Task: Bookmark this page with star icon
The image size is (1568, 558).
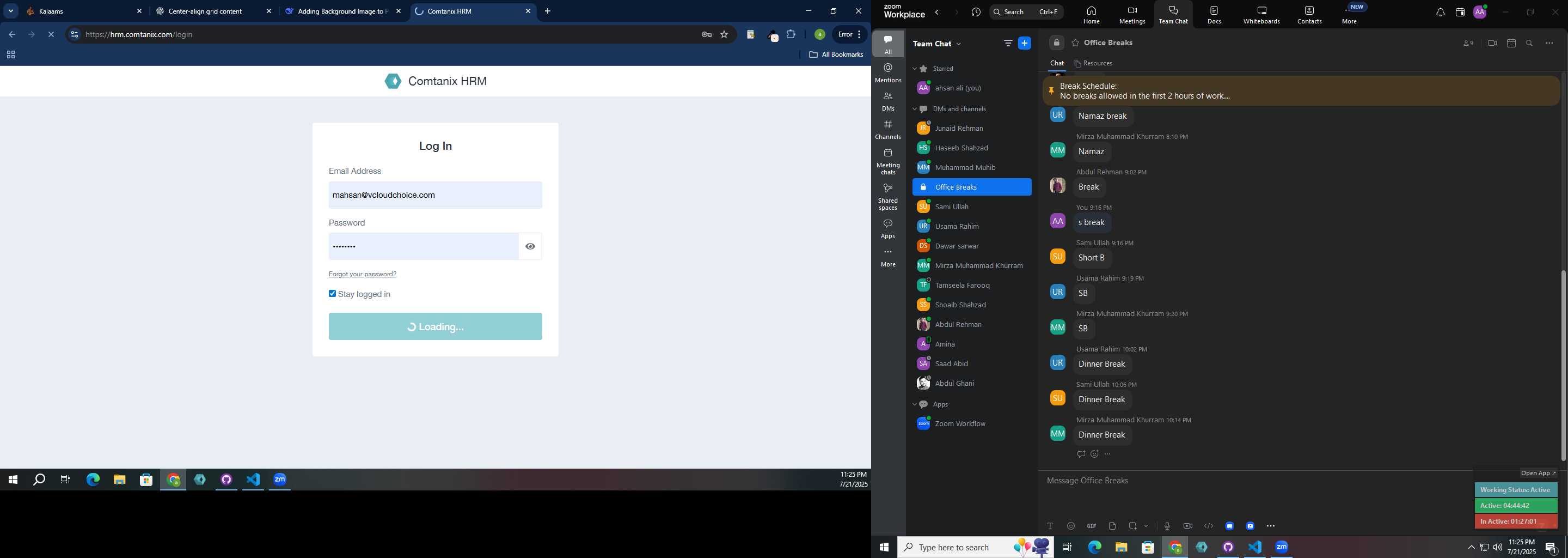Action: click(724, 35)
